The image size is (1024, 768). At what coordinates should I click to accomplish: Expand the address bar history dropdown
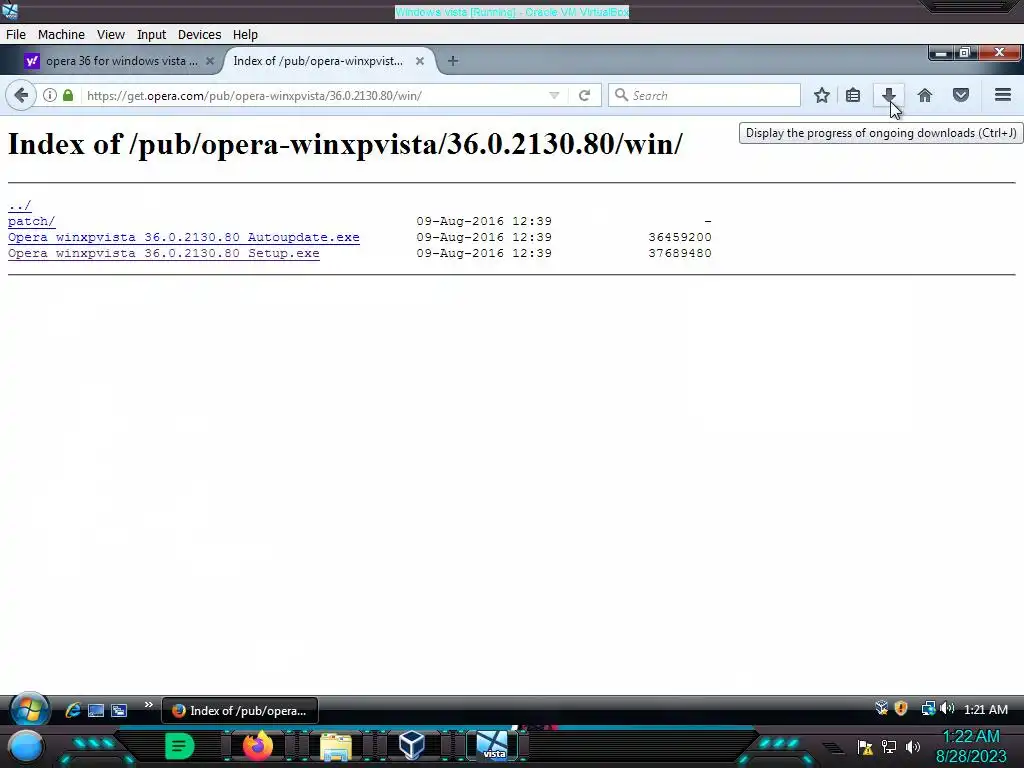[x=554, y=95]
